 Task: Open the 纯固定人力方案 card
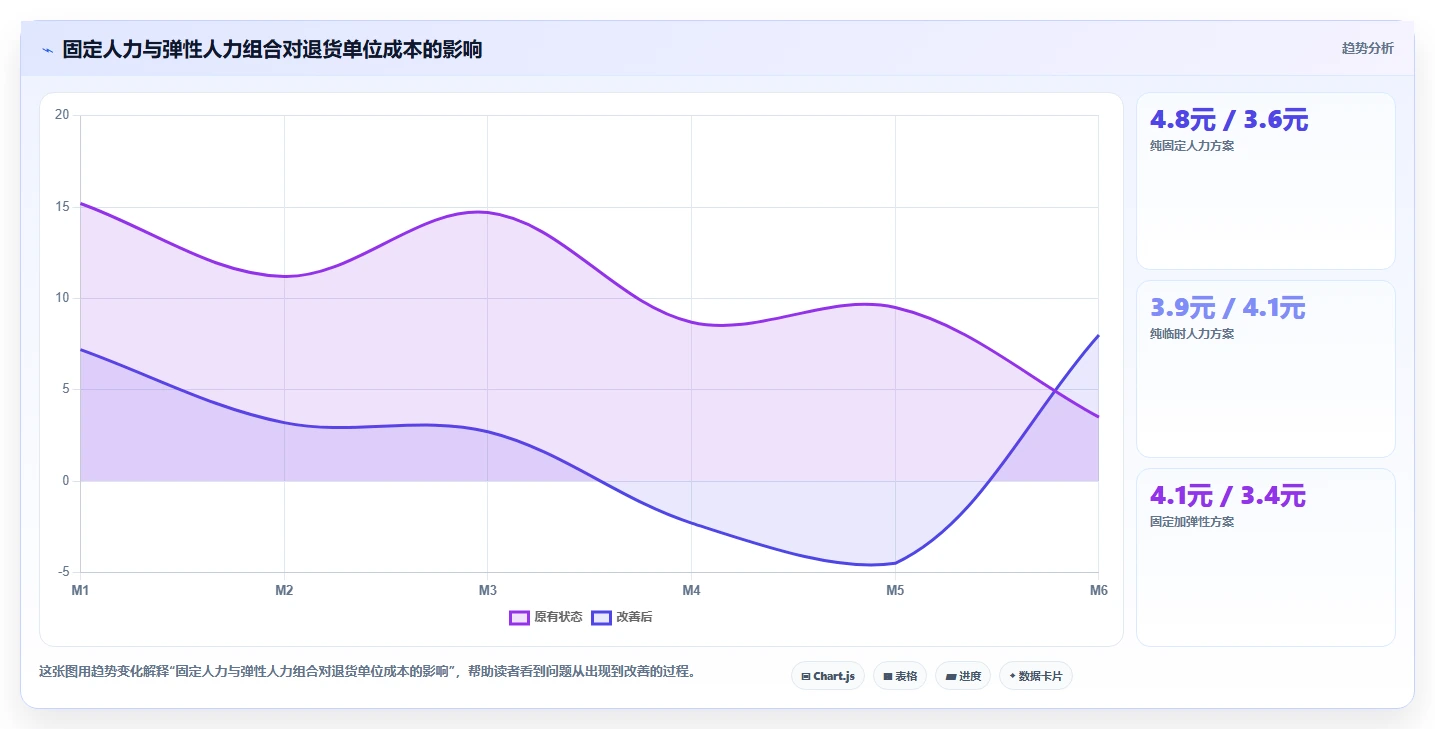[1266, 181]
